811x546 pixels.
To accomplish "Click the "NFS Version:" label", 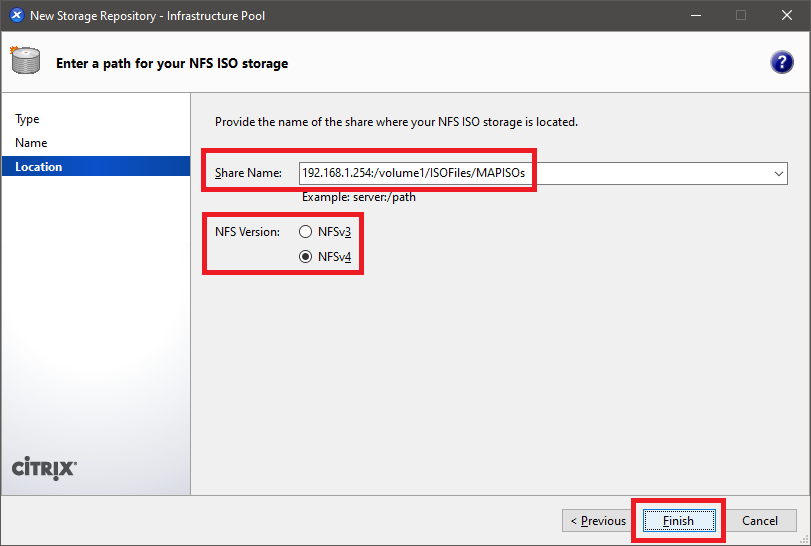I will 248,232.
